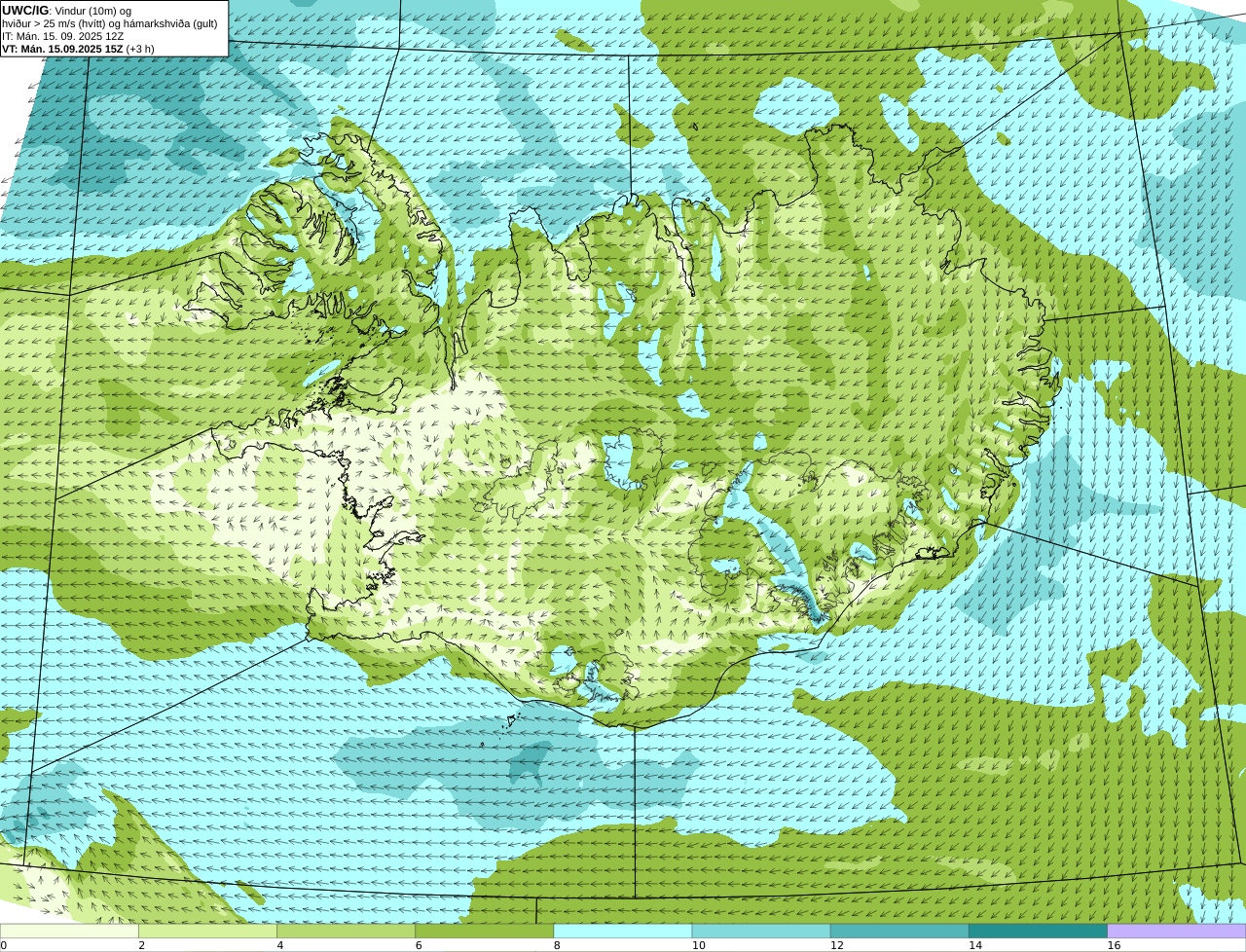Click the "12" label on the color scale

[x=836, y=945]
